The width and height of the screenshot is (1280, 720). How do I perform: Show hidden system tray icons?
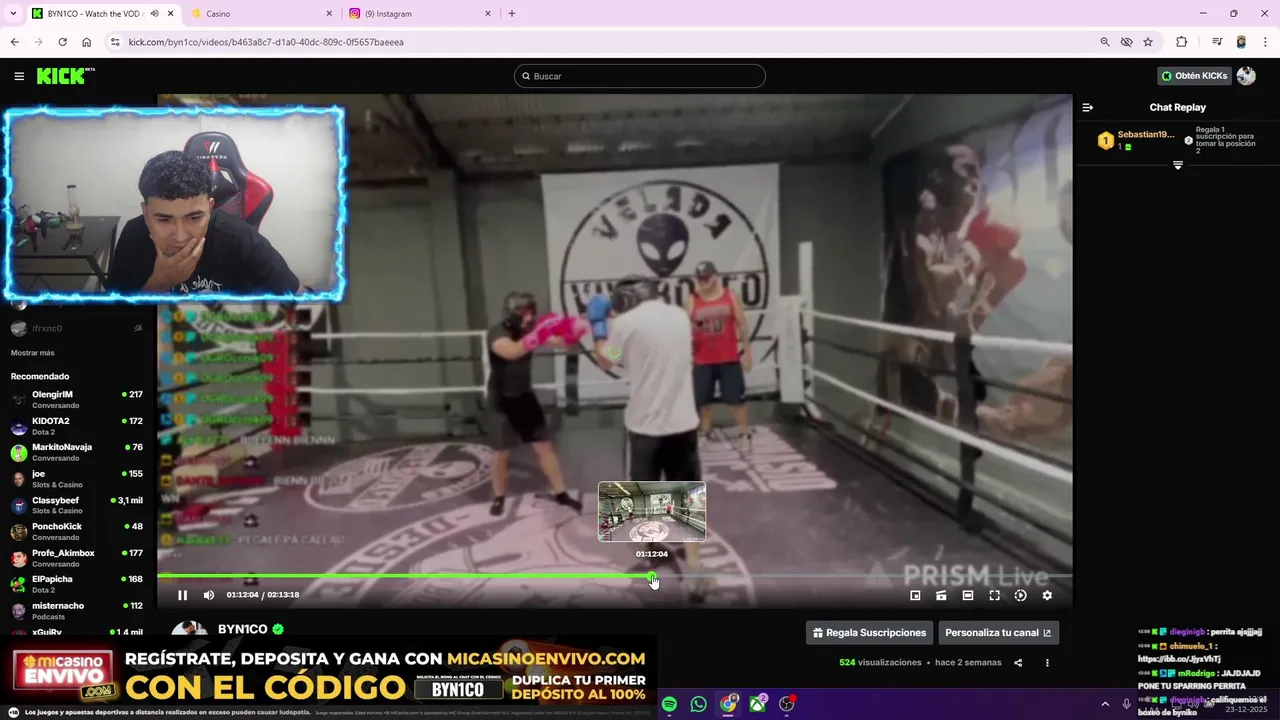1105,704
